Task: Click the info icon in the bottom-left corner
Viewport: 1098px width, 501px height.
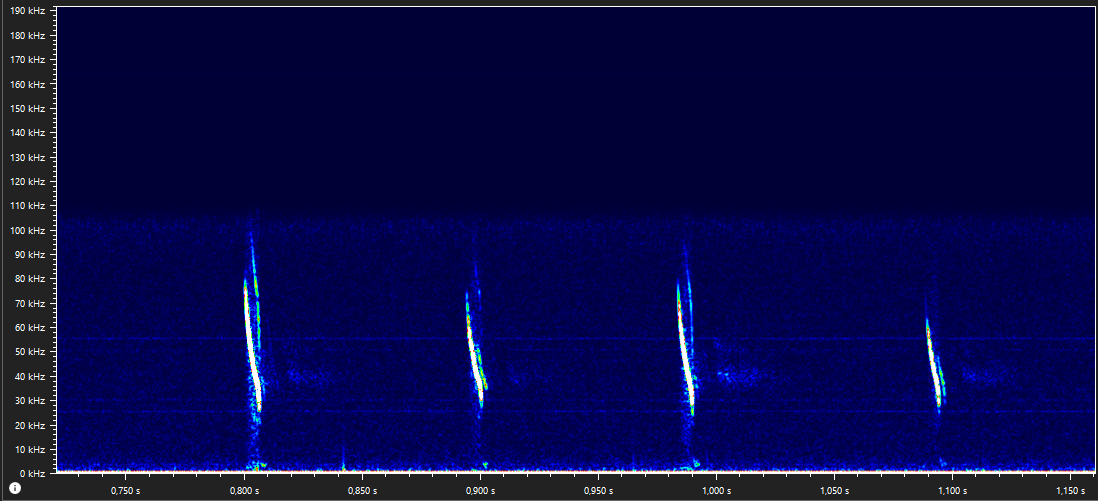Action: pyautogui.click(x=15, y=488)
